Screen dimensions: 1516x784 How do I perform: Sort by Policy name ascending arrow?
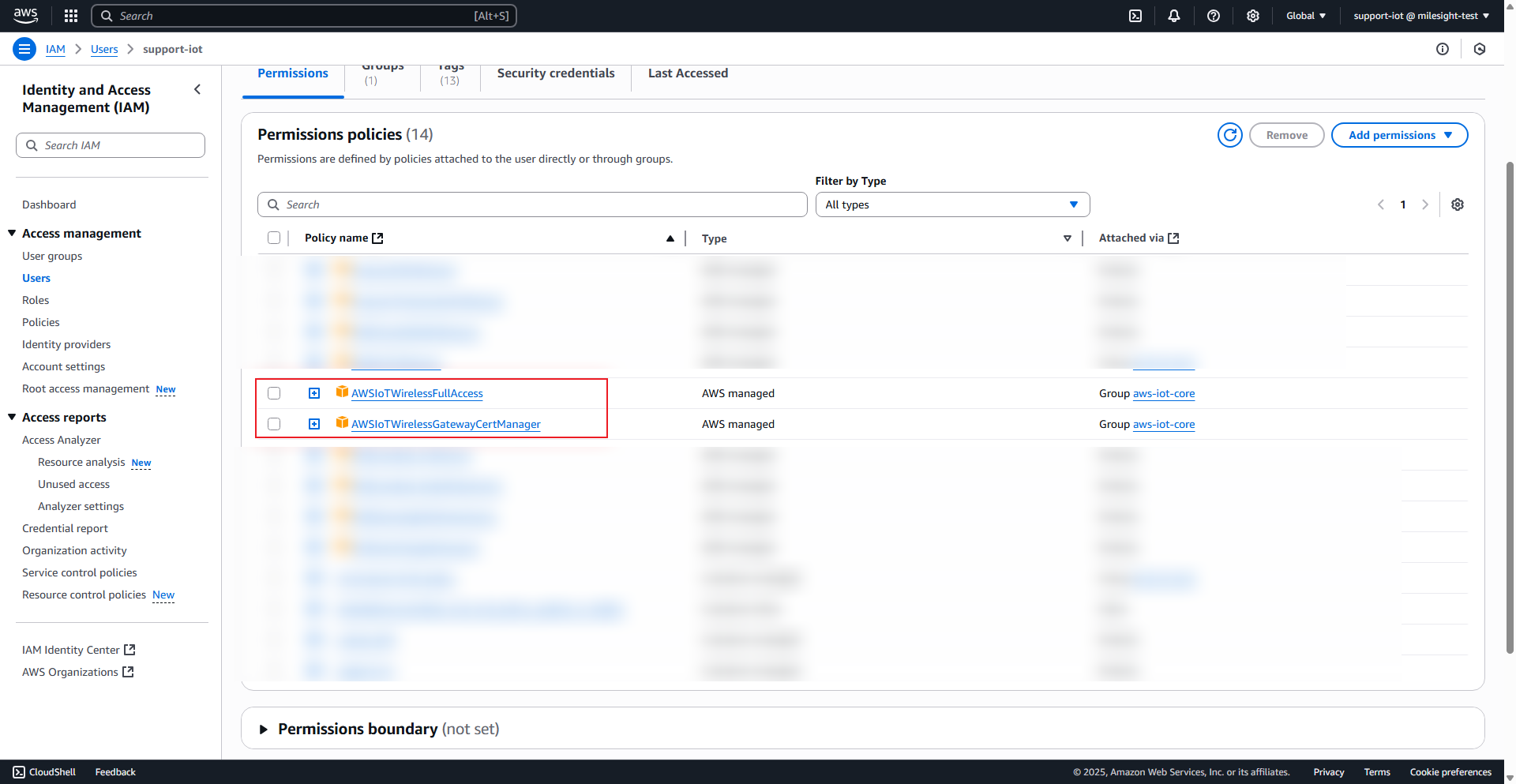click(x=670, y=238)
